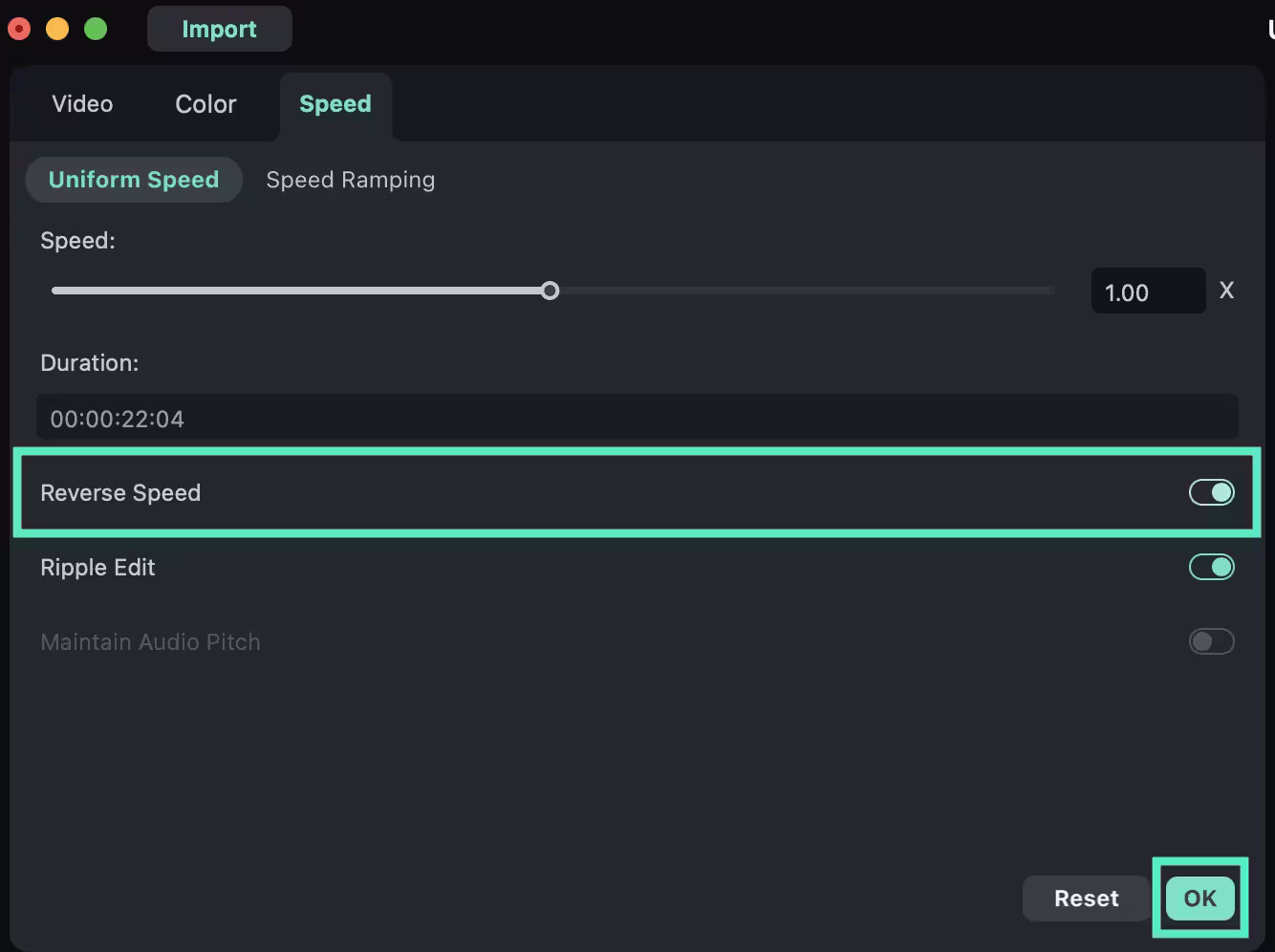The image size is (1275, 952).
Task: Toggle the Reverse Speed switch
Action: pyautogui.click(x=1211, y=492)
